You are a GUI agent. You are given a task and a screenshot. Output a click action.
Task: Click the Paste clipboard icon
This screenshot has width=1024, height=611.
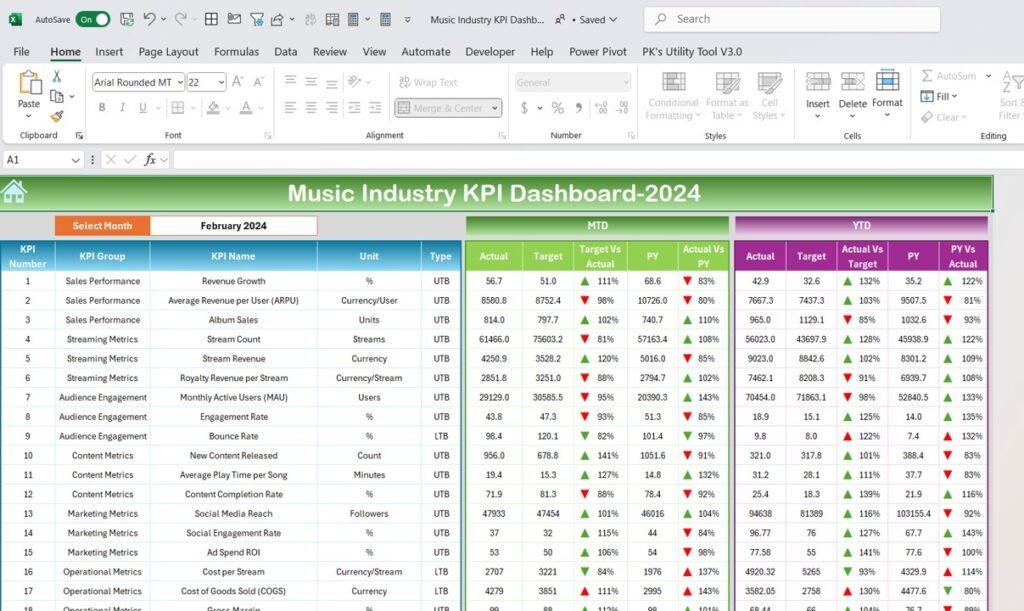point(29,84)
